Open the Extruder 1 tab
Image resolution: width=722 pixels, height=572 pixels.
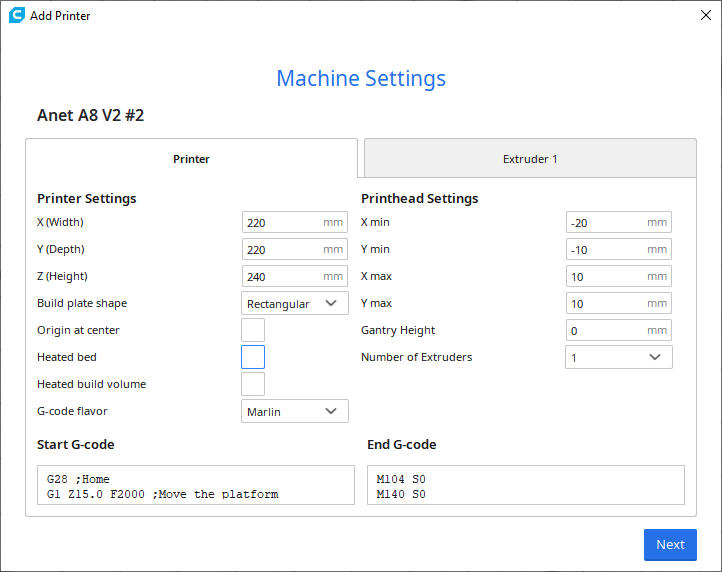[530, 158]
